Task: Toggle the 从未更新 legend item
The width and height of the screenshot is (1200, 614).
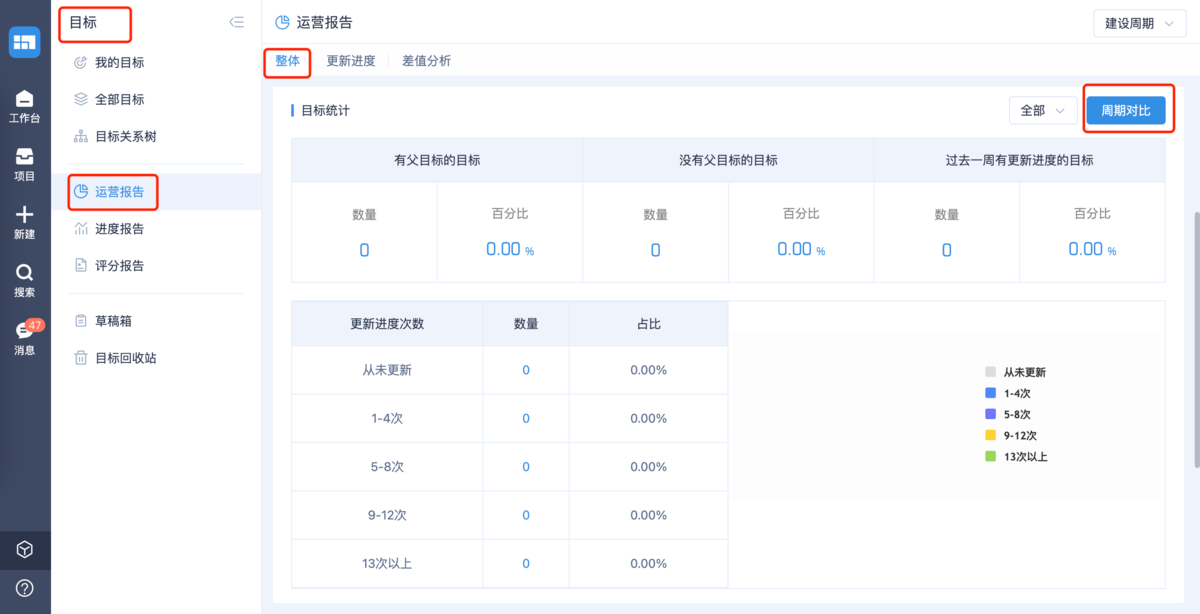Action: click(x=1016, y=372)
